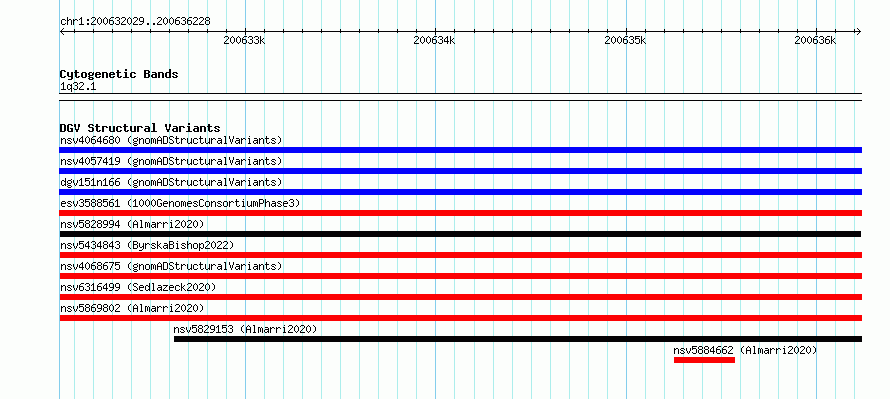The width and height of the screenshot is (890, 399).
Task: Select the black bar under nsv5829153
Action: click(x=518, y=339)
